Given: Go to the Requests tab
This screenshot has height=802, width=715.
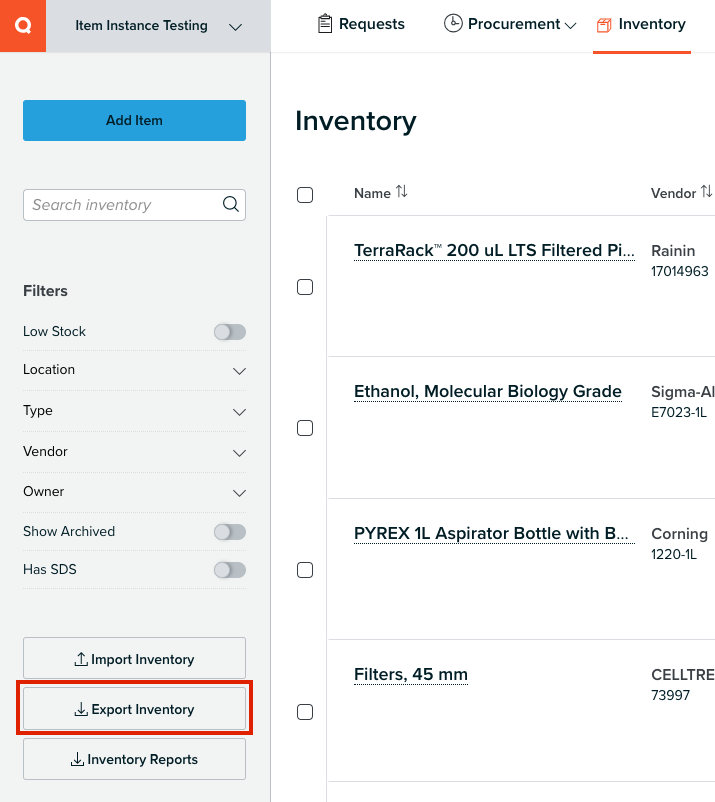Looking at the screenshot, I should [361, 24].
